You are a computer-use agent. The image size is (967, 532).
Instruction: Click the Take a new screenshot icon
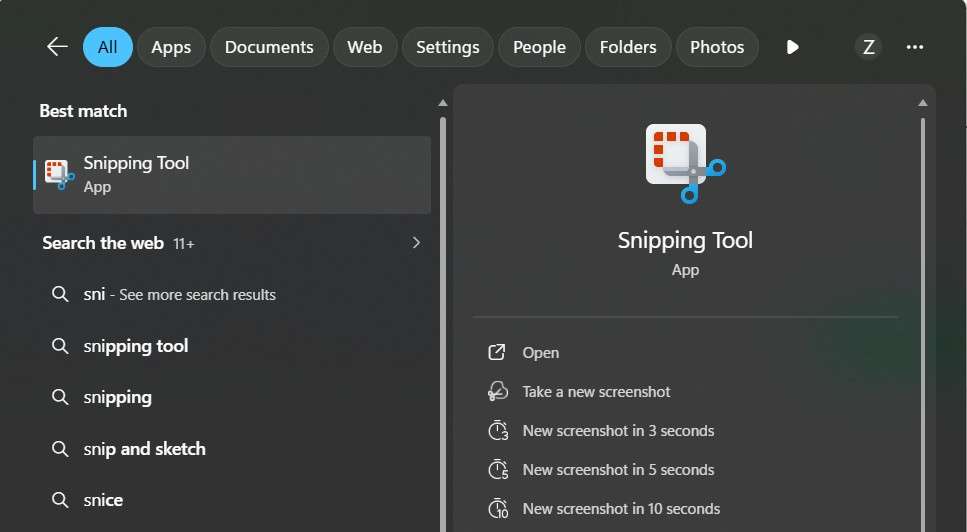[x=498, y=391]
